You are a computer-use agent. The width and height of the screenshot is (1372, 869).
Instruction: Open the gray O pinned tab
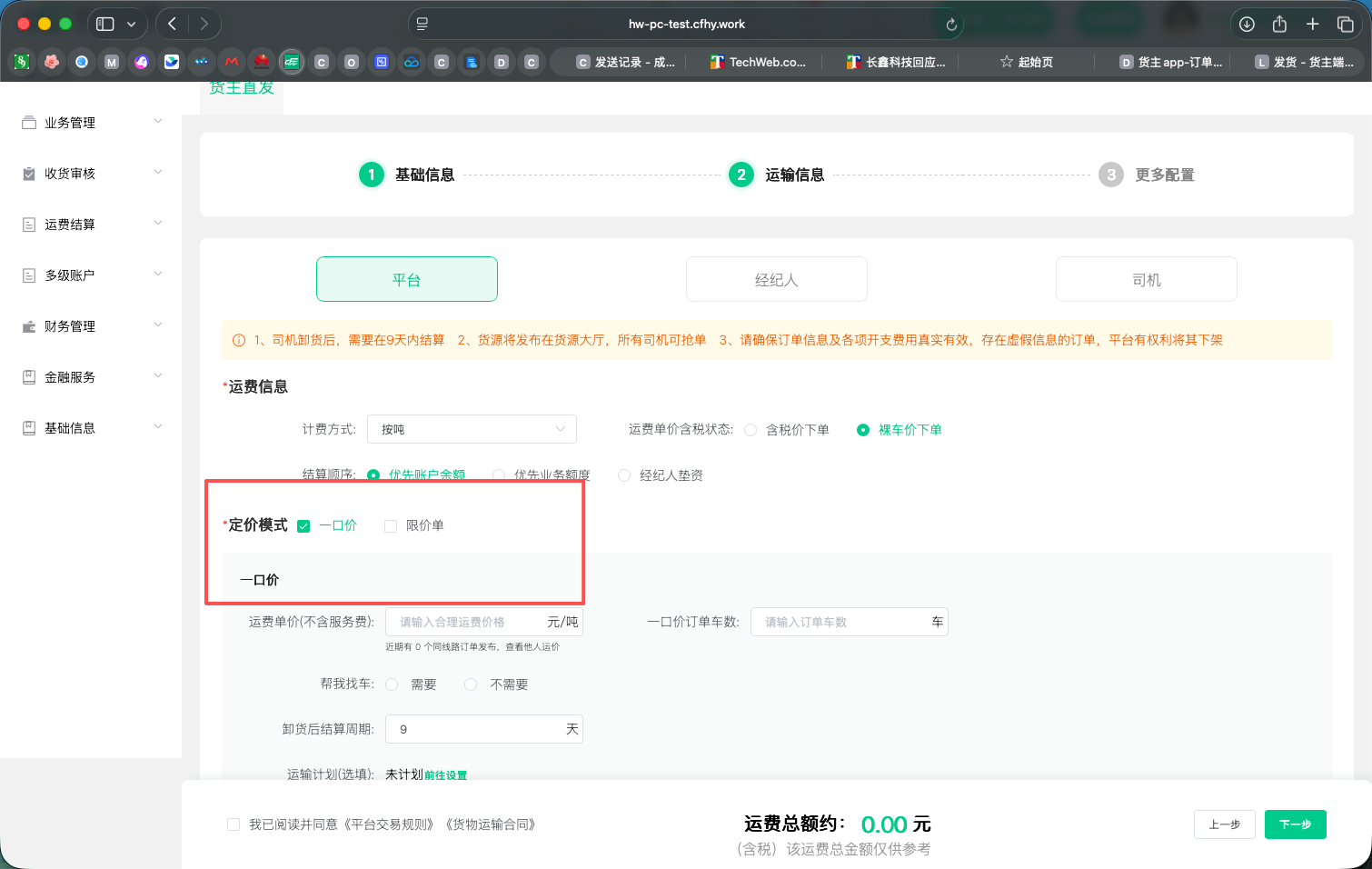pyautogui.click(x=352, y=62)
